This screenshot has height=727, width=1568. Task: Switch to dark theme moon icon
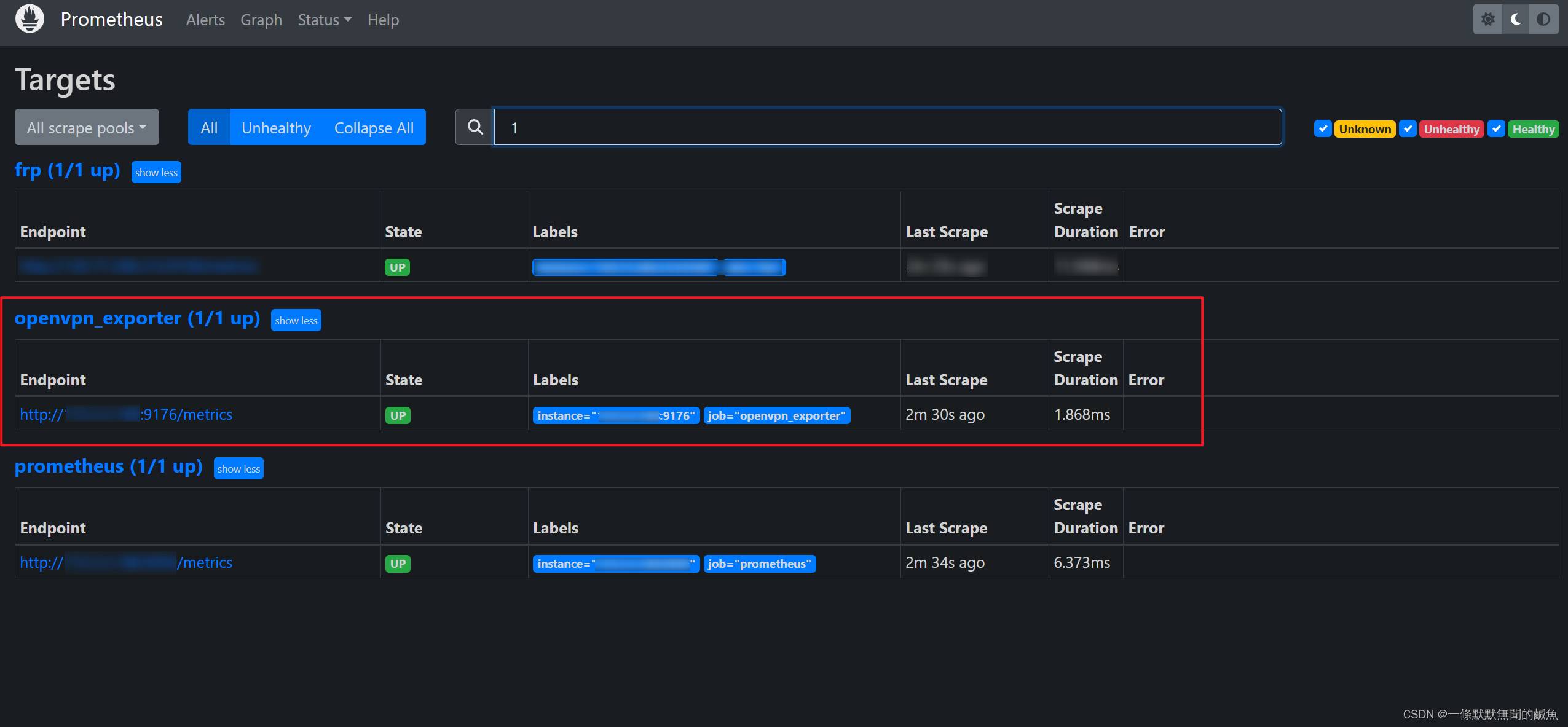(x=1516, y=20)
